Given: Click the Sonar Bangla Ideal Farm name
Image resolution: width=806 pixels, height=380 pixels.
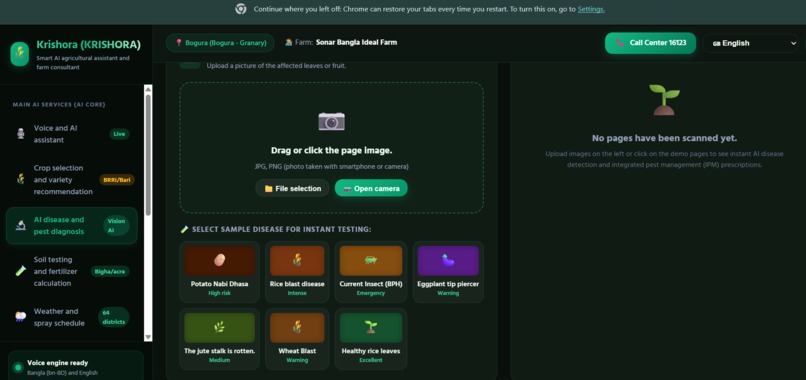Looking at the screenshot, I should (356, 42).
